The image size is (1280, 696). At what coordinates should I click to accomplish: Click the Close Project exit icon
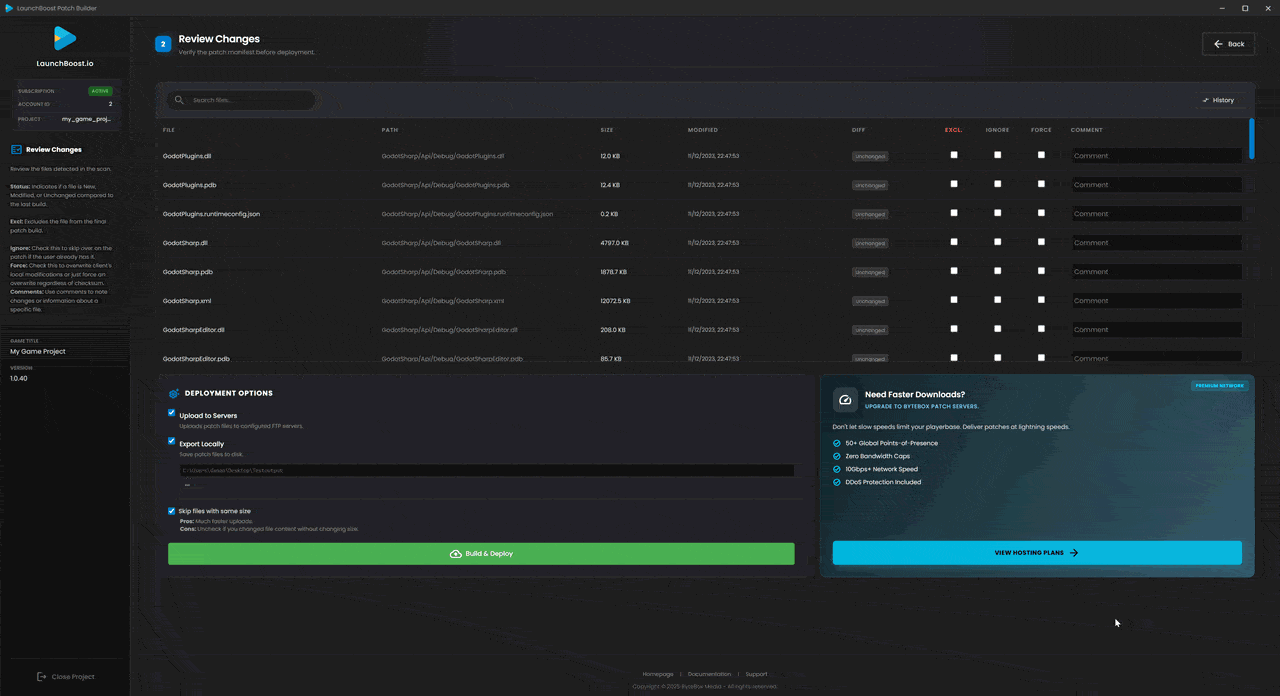41,677
